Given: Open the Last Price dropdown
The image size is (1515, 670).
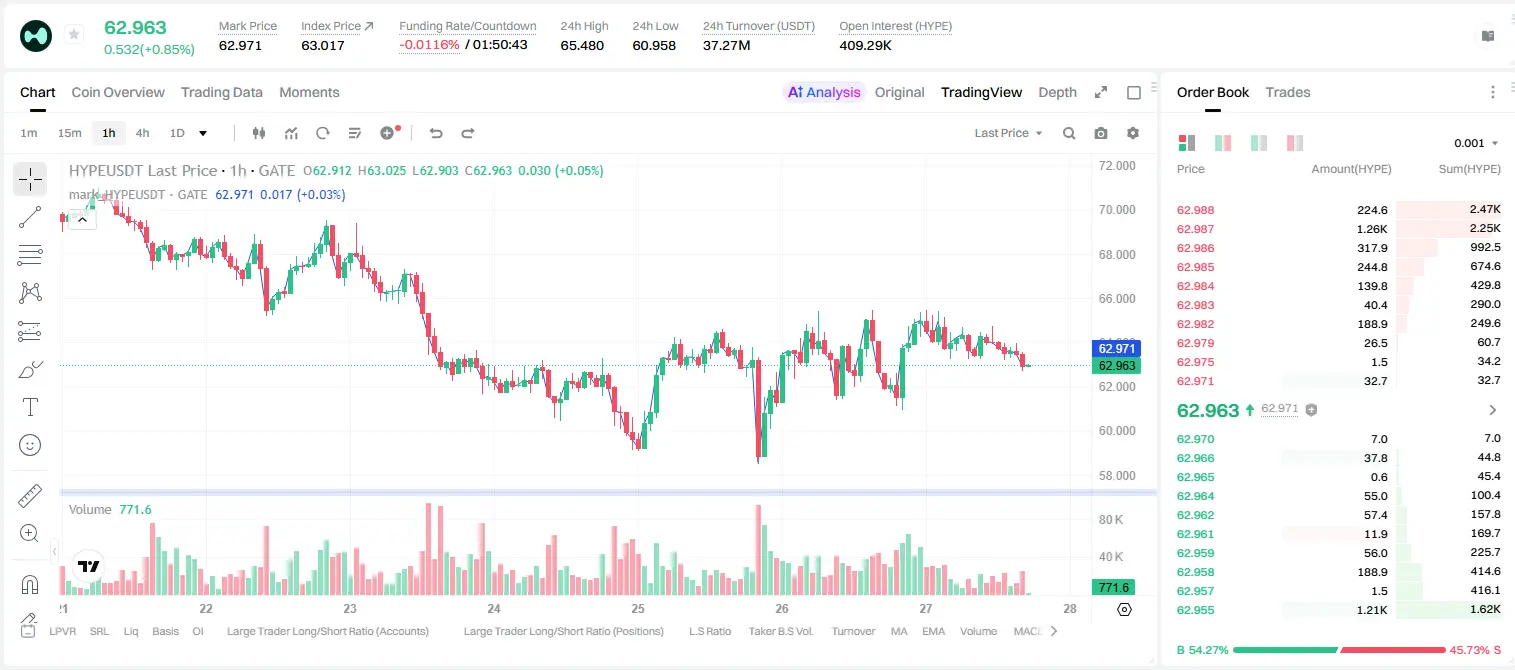Looking at the screenshot, I should [1008, 133].
